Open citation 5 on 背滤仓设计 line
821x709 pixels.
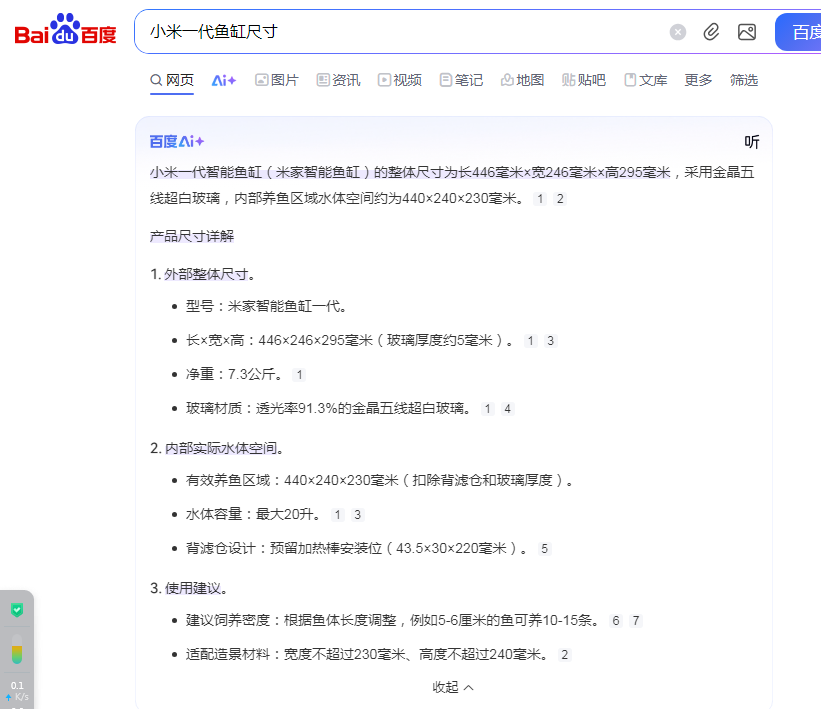pyautogui.click(x=545, y=549)
